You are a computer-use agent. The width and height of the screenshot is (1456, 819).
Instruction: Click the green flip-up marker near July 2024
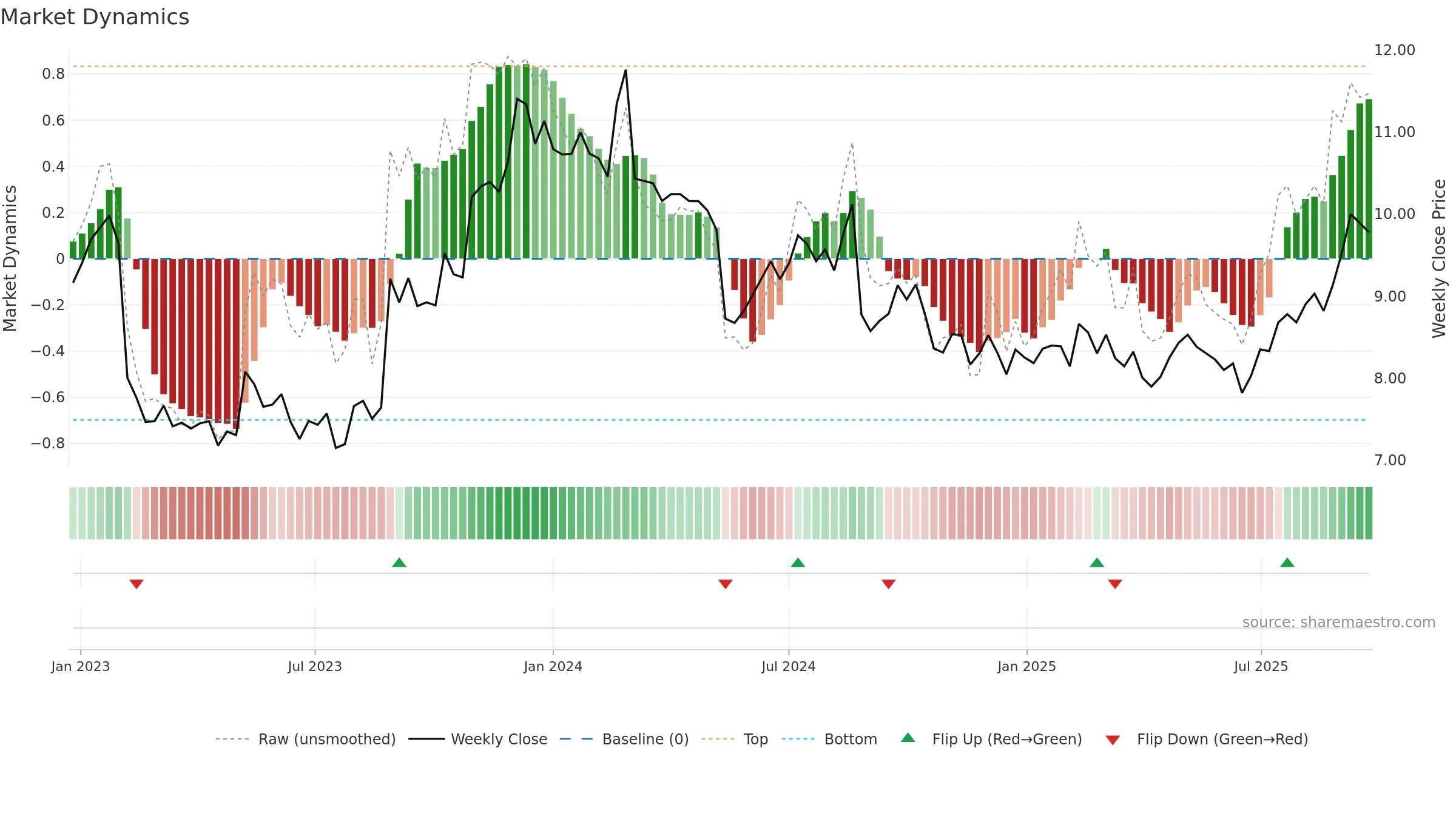(x=798, y=562)
